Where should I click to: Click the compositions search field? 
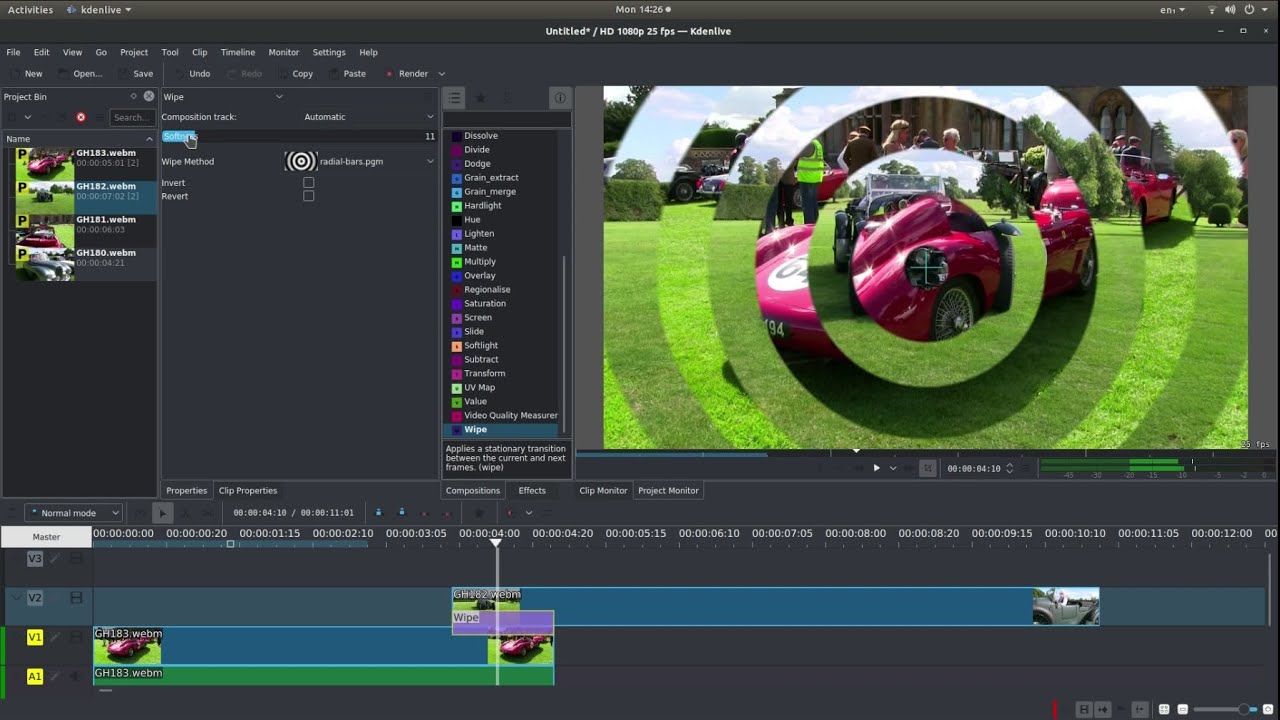point(507,118)
